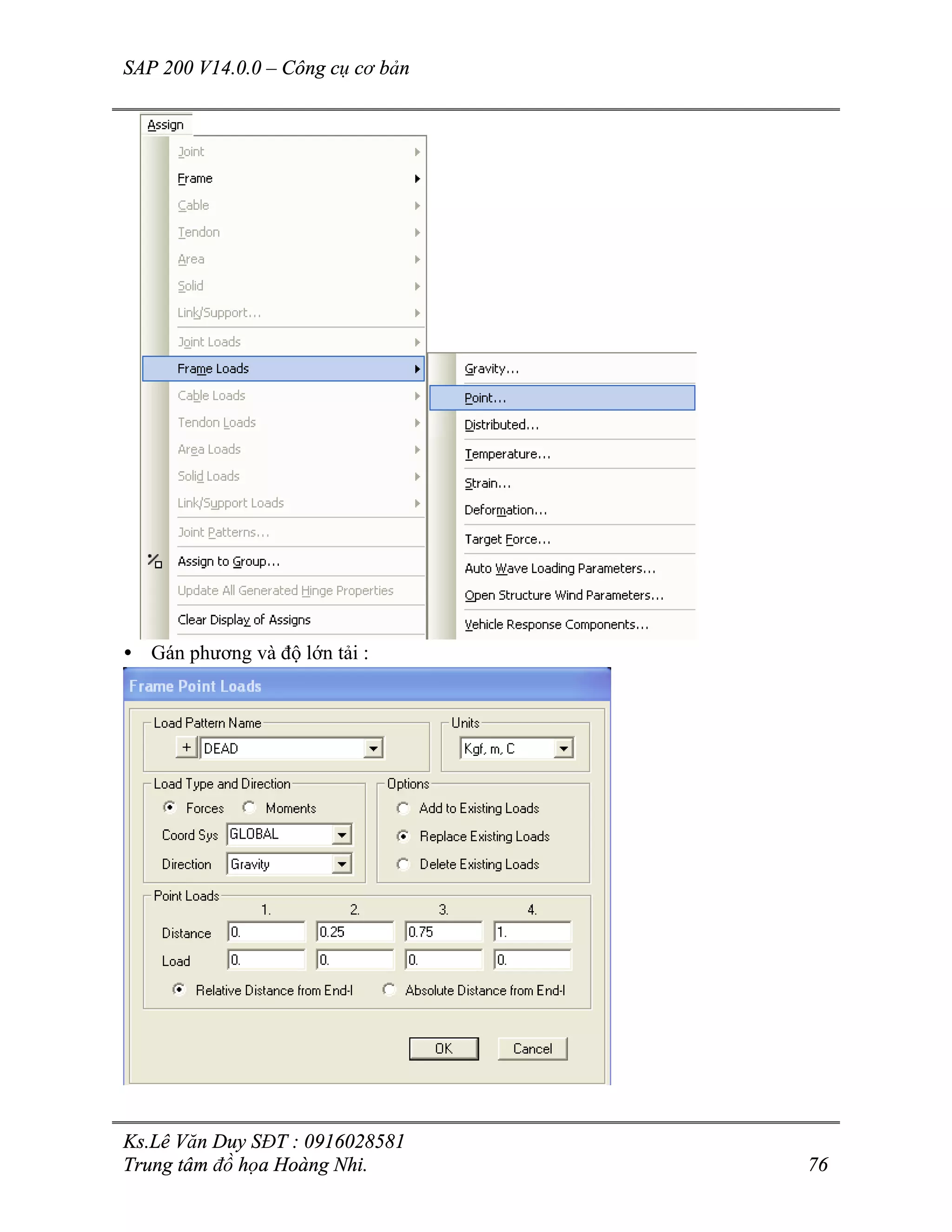
Task: Click Distance field showing 0.75
Action: (443, 932)
